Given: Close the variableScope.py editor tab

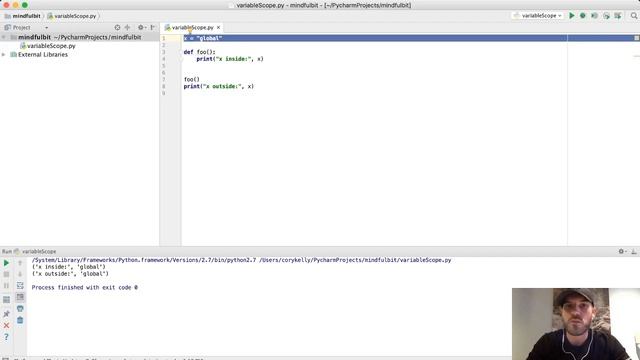Looking at the screenshot, I should point(218,27).
